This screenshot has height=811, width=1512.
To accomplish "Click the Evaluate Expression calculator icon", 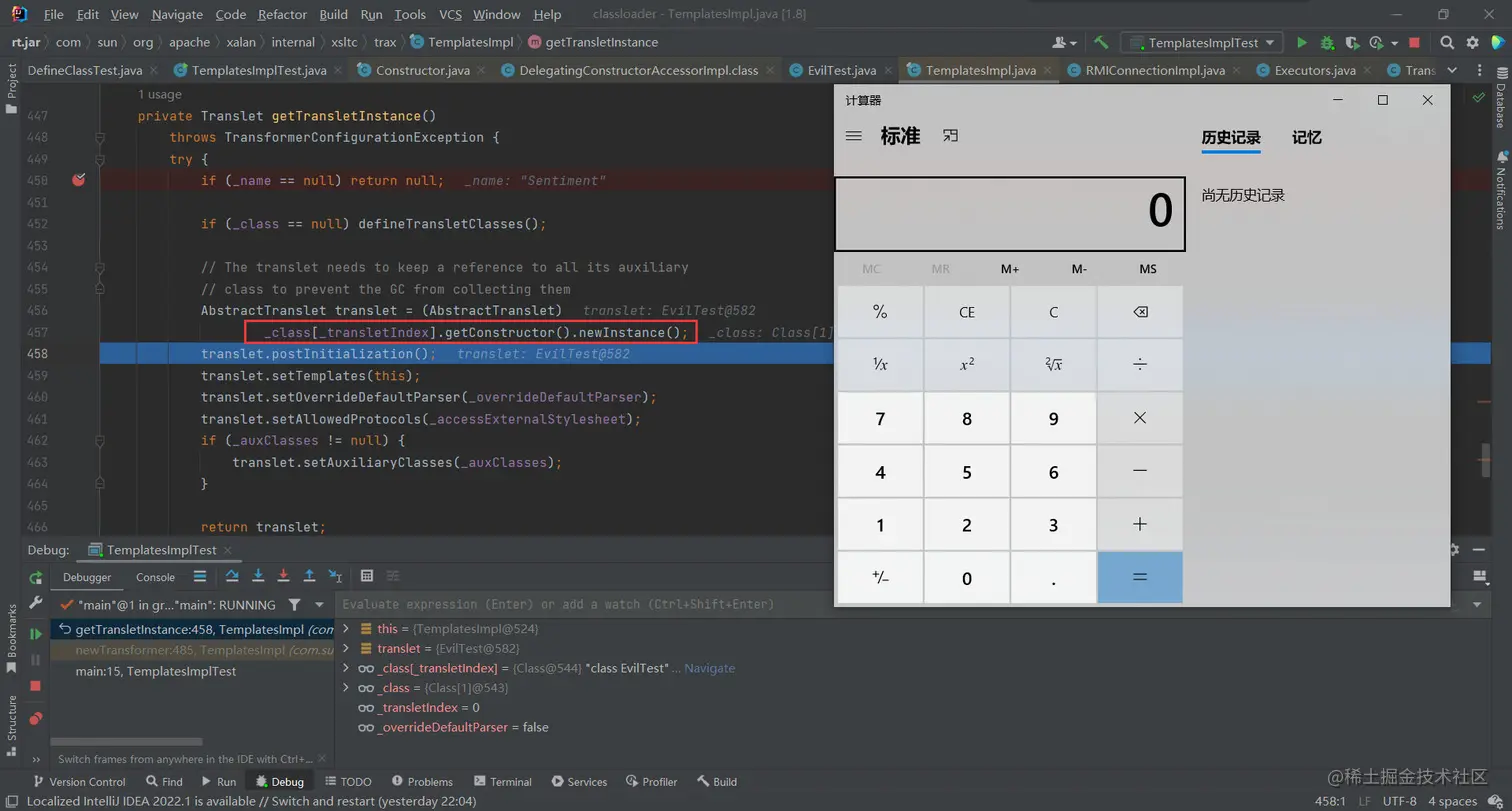I will [x=367, y=576].
